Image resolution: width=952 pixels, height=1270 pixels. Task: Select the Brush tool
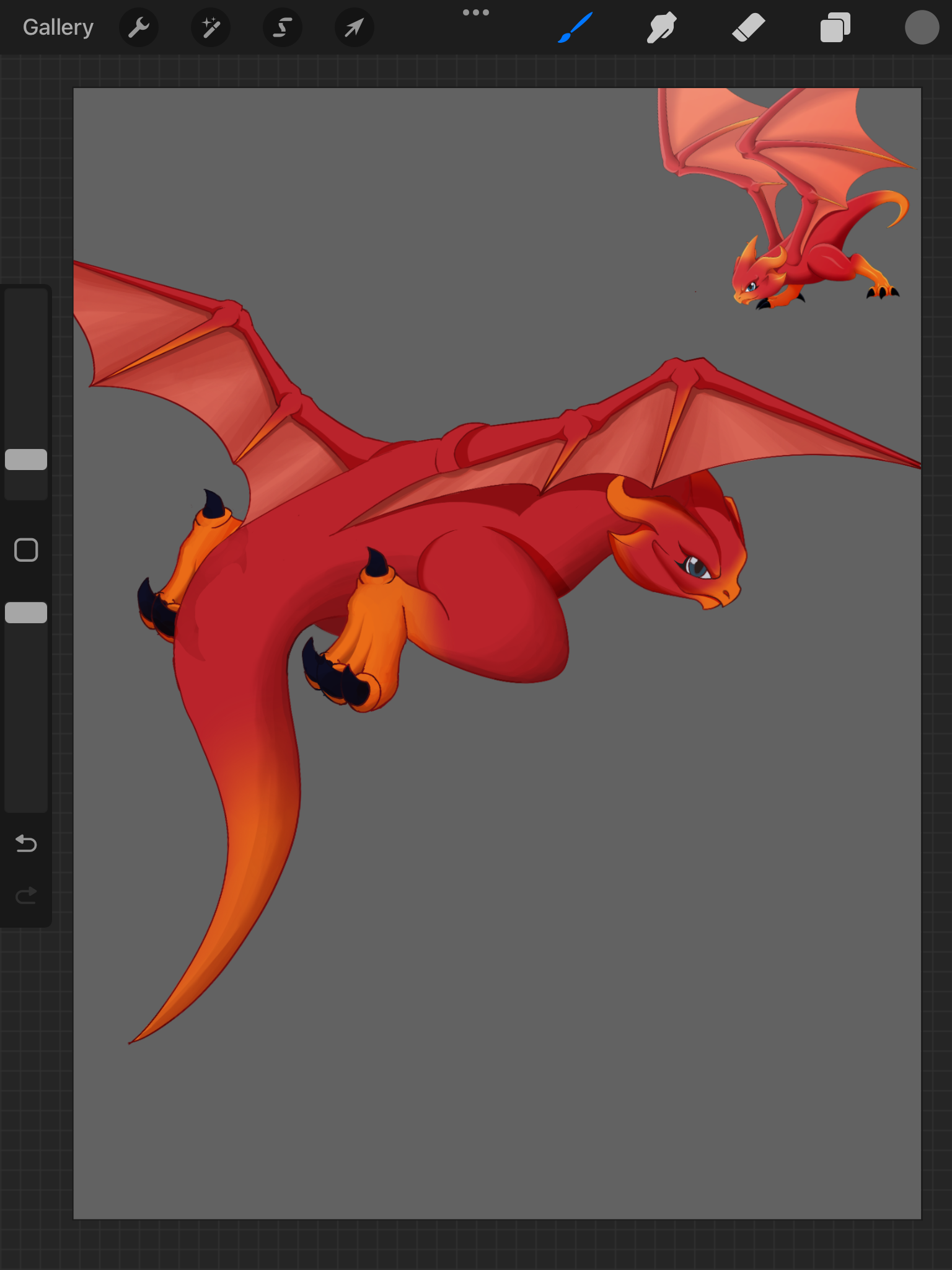tap(575, 27)
